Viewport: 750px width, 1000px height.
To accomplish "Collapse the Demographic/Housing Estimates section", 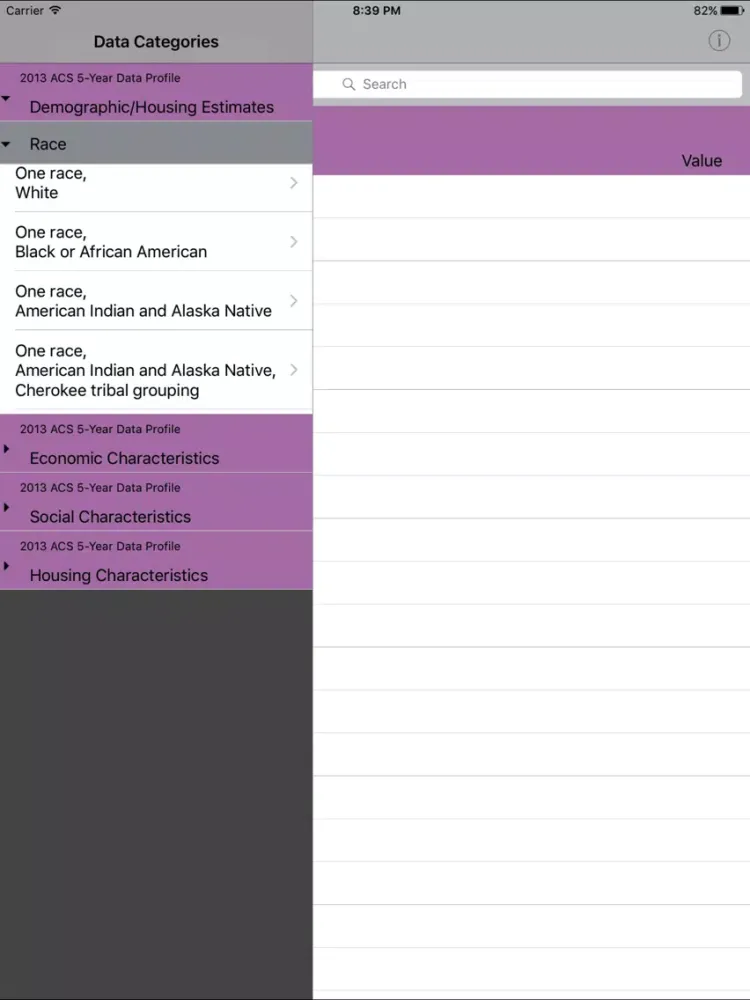I will pyautogui.click(x=7, y=99).
